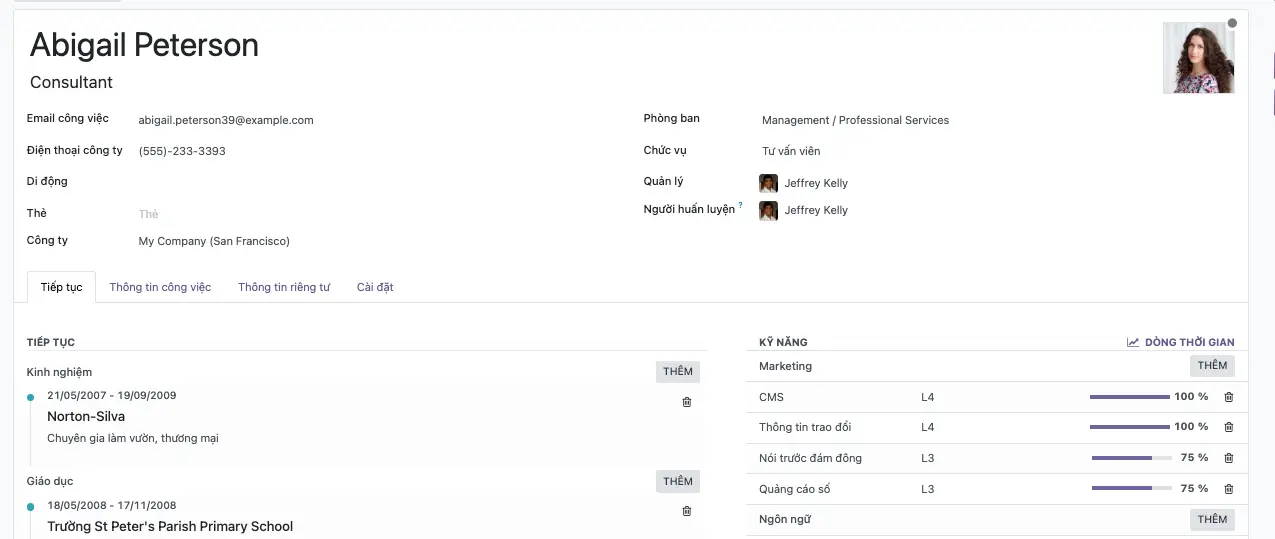This screenshot has width=1275, height=539.
Task: Click Abigail Peterson's profile photo
Action: 1198,58
